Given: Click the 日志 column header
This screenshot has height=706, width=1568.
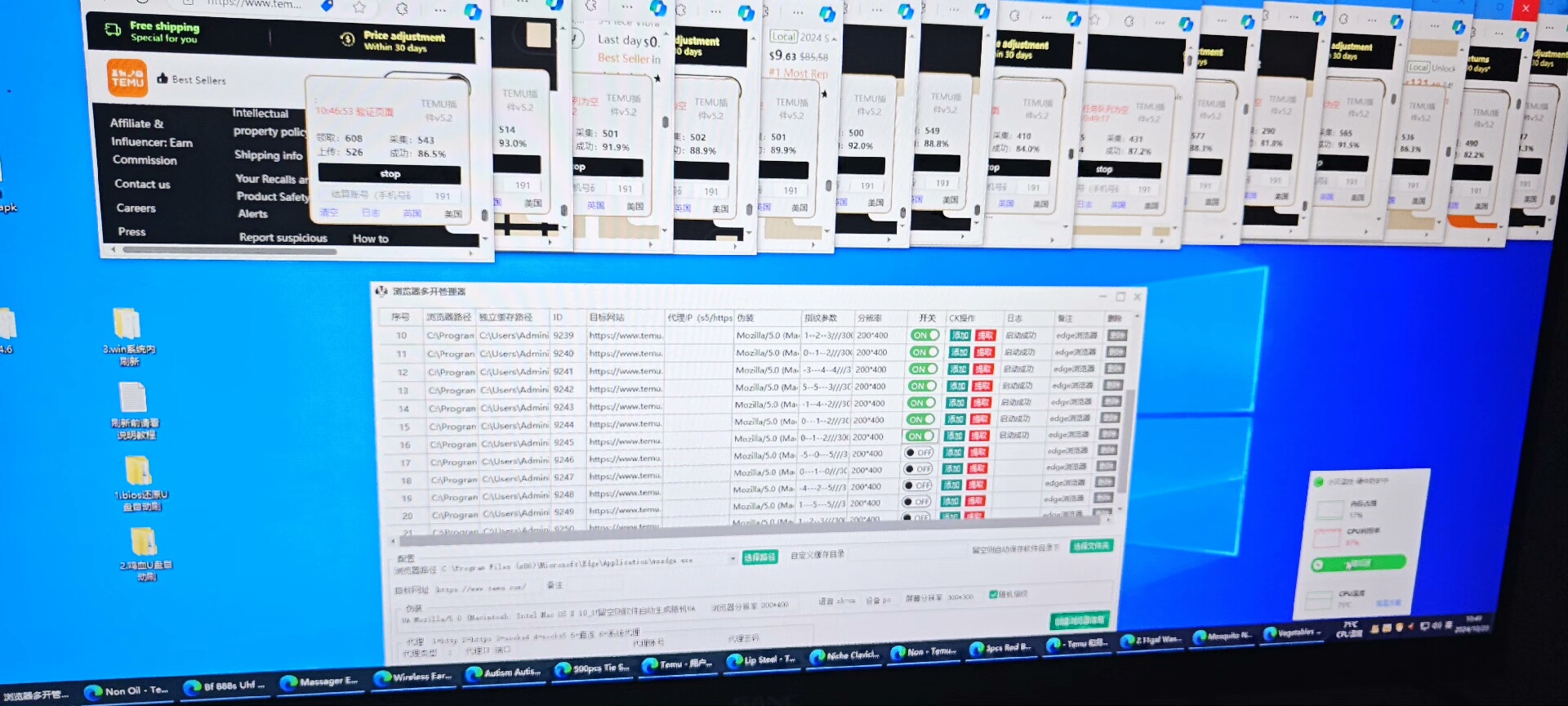Looking at the screenshot, I should click(x=1014, y=318).
